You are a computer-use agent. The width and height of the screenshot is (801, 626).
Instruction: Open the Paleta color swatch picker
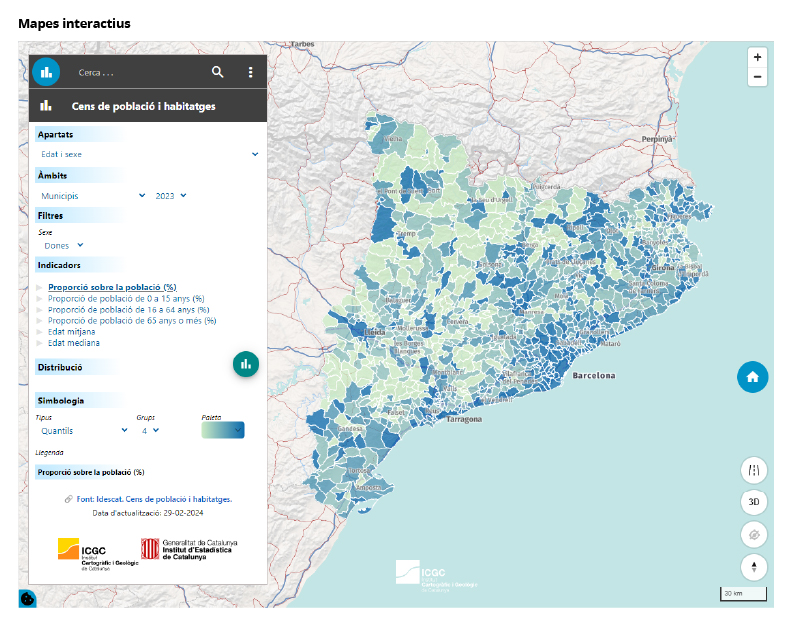pos(224,429)
